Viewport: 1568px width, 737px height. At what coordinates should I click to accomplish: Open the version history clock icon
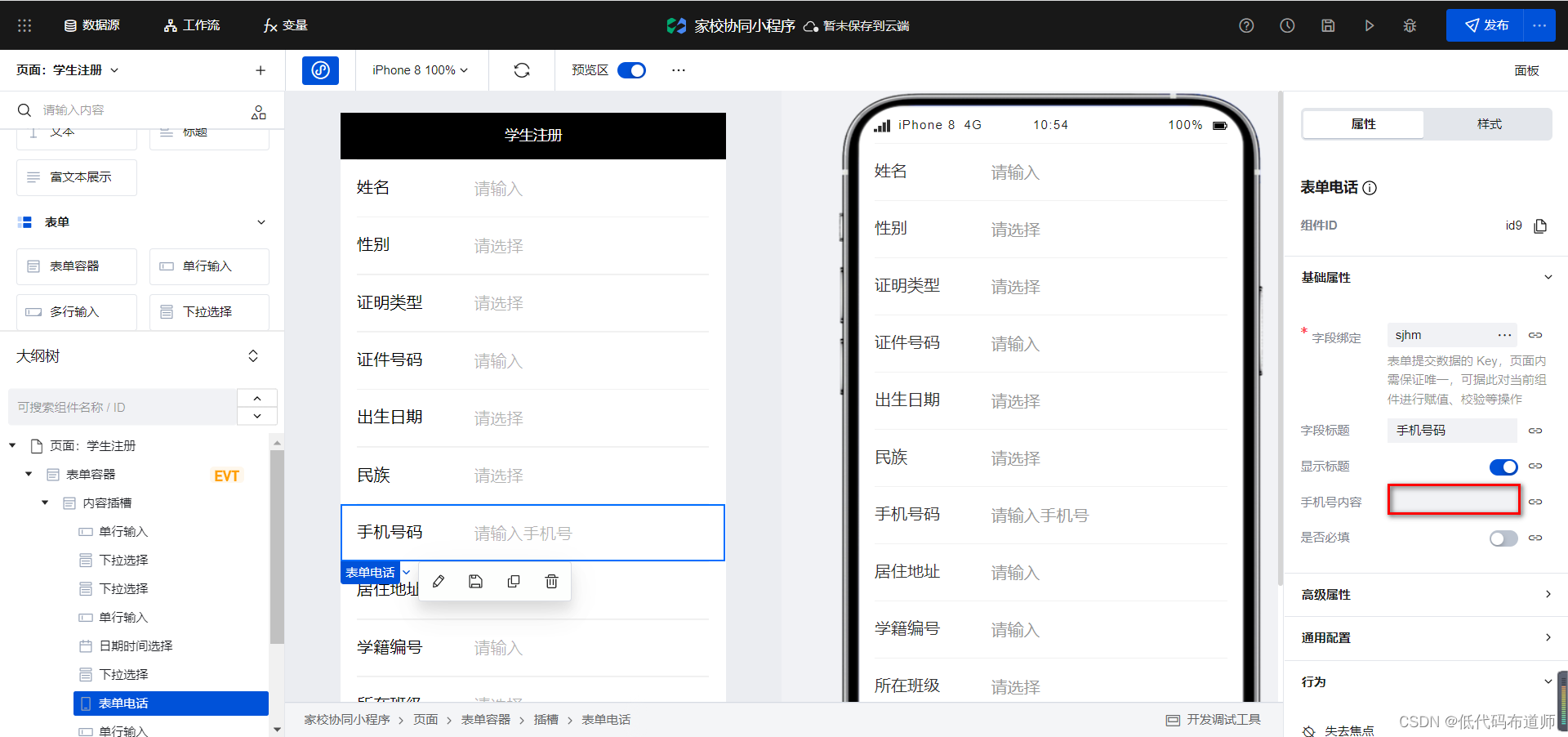tap(1287, 25)
